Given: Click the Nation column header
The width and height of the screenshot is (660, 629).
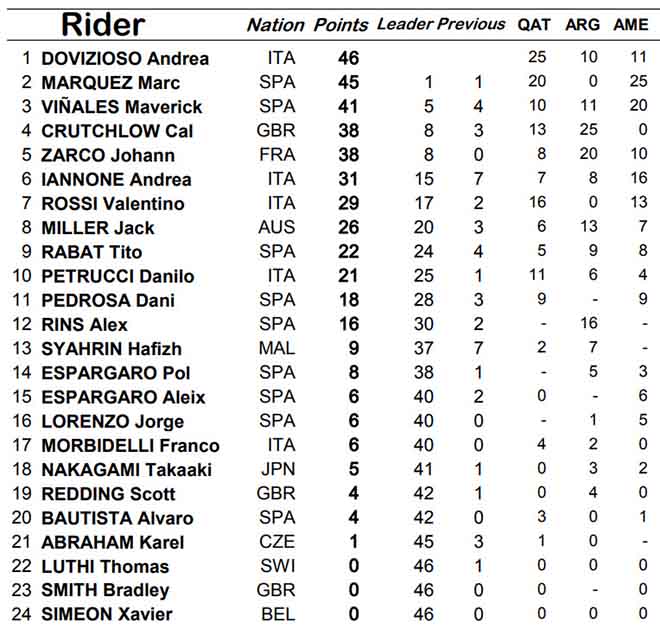Looking at the screenshot, I should 276,25.
